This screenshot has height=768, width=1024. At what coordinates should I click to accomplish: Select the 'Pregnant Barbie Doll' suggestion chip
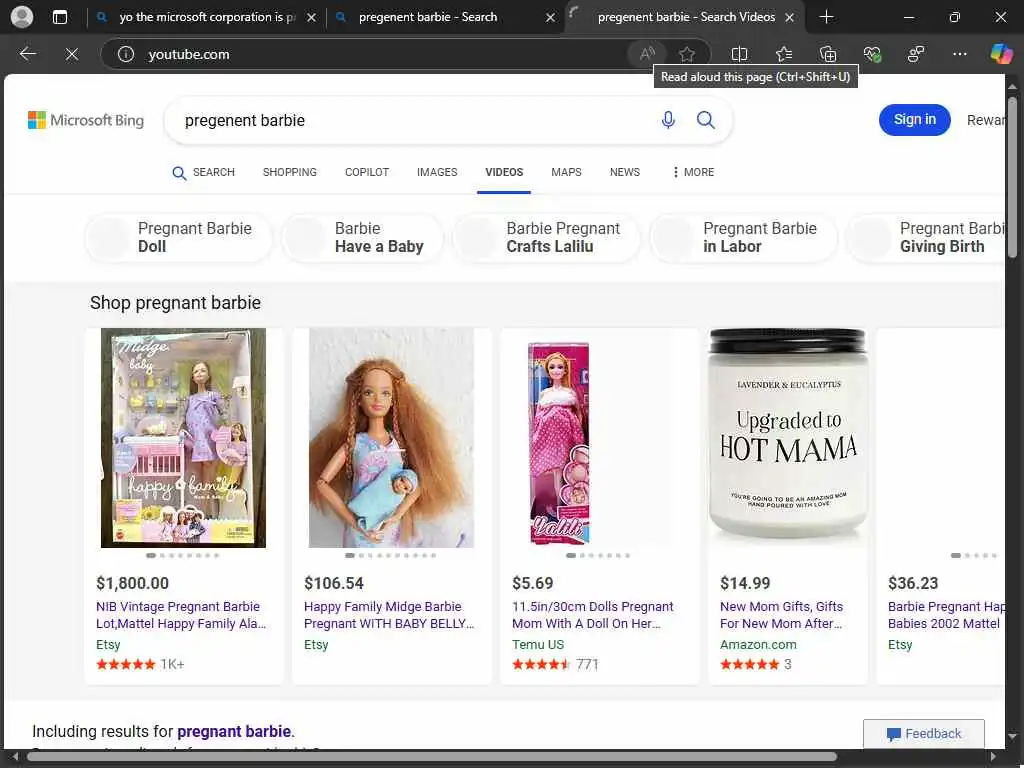(x=178, y=238)
